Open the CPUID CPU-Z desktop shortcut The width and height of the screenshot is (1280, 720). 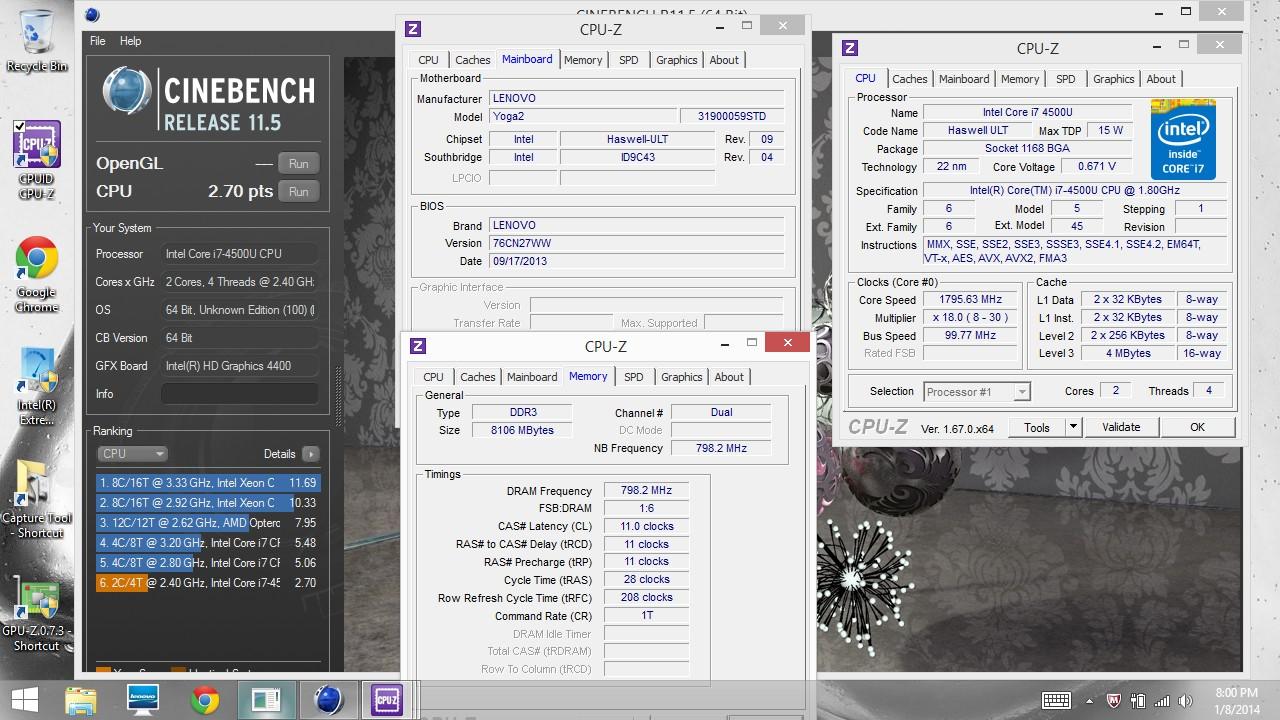(x=37, y=160)
